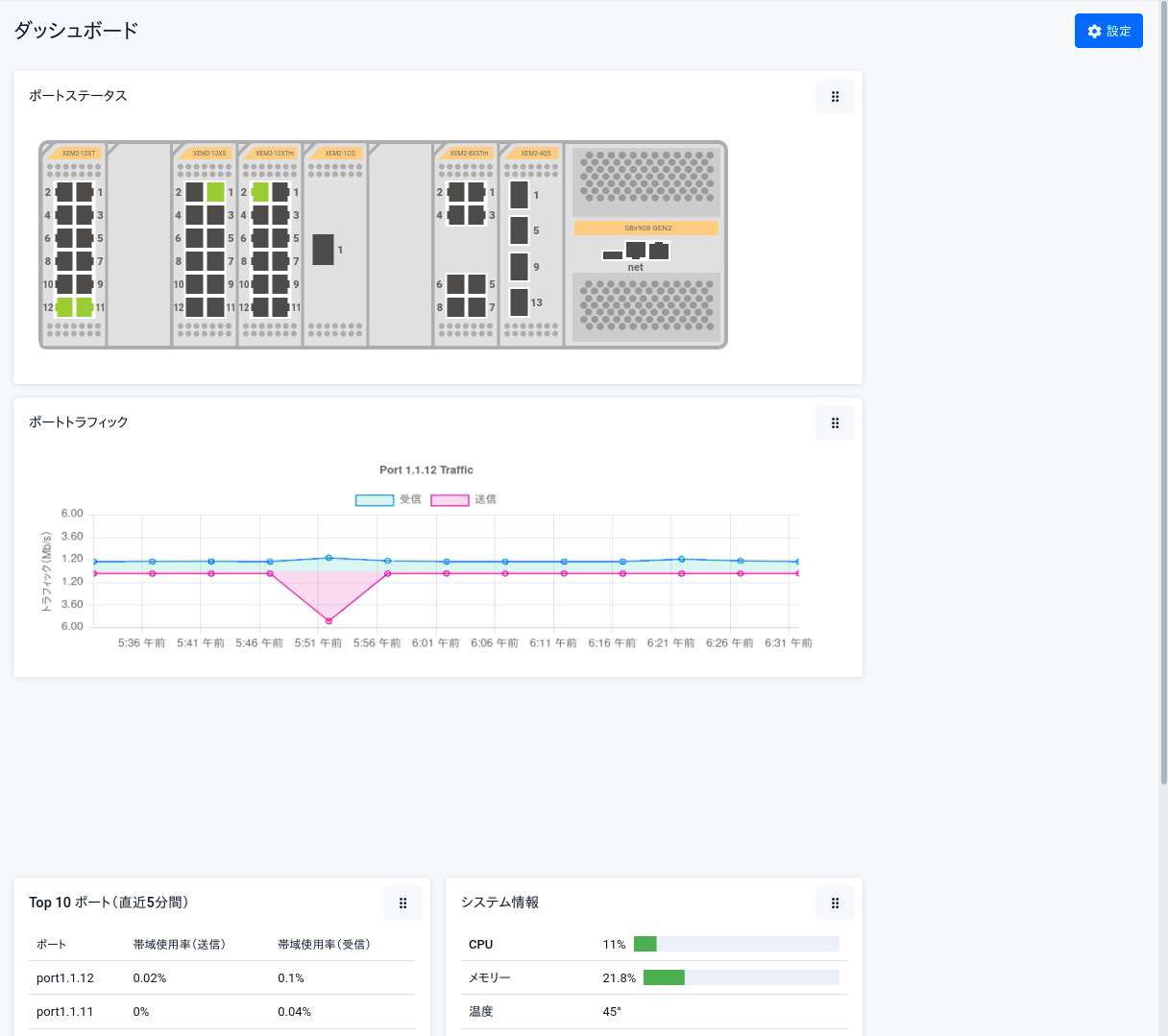The width and height of the screenshot is (1168, 1036).
Task: Click port 8 on the XEM2-8XSTm module
Action: pos(455,307)
